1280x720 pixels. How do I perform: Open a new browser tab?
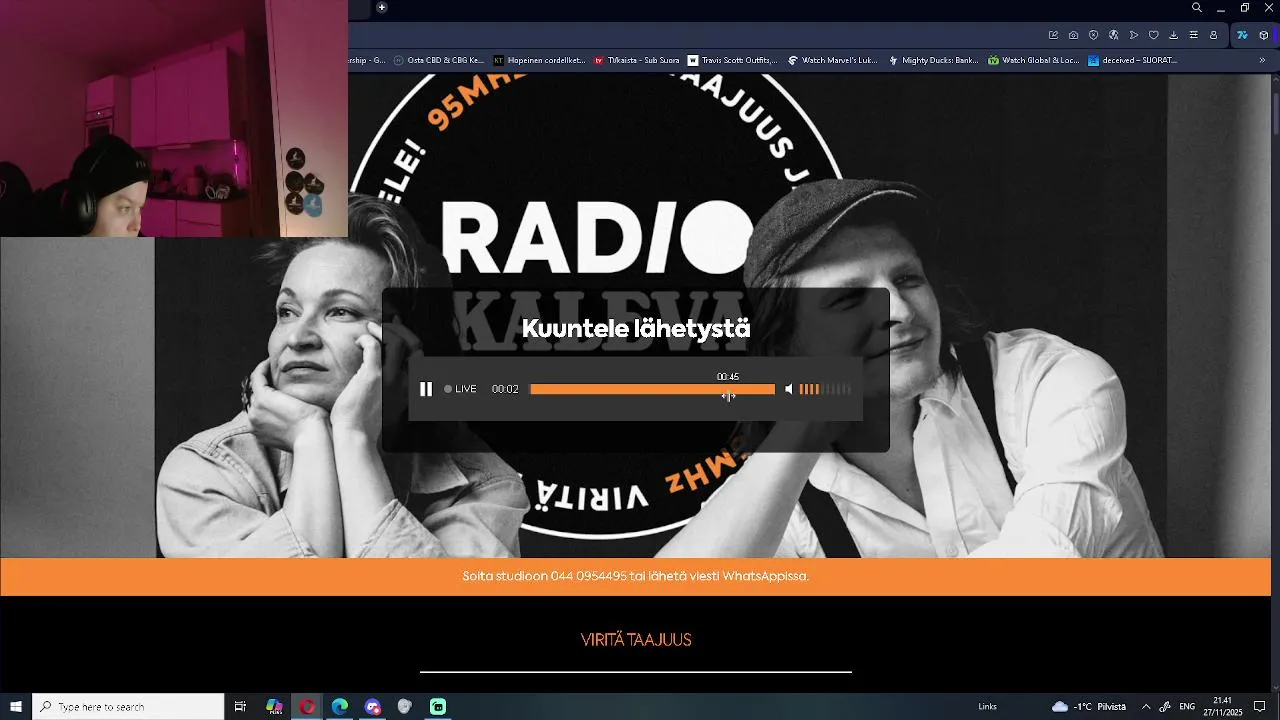coord(381,7)
